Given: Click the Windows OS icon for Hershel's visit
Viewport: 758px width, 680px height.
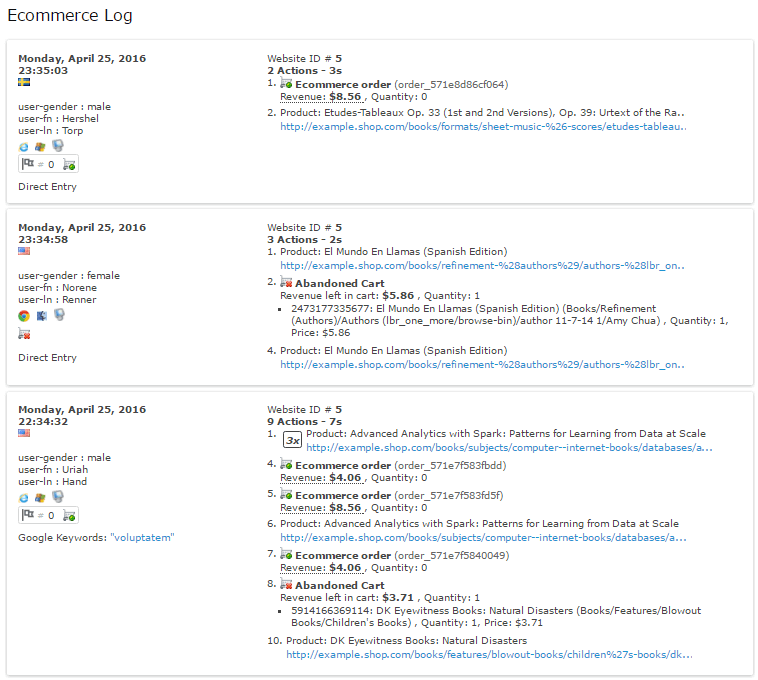Looking at the screenshot, I should tap(40, 145).
